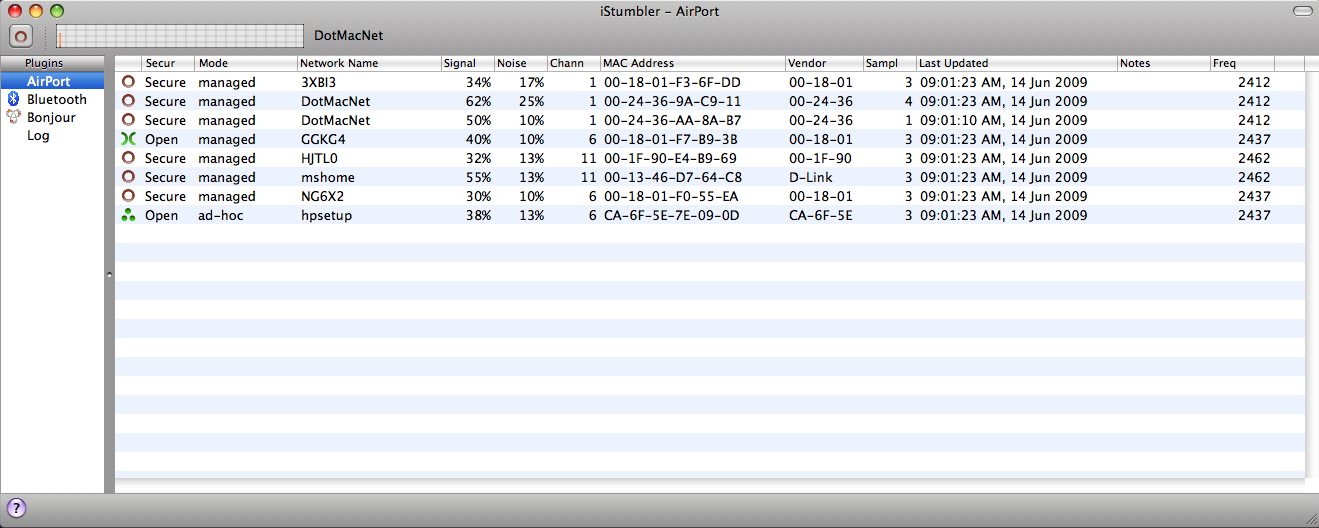Click the Open security cell for GGKG4
Screen dimensions: 1319x528
click(x=161, y=139)
